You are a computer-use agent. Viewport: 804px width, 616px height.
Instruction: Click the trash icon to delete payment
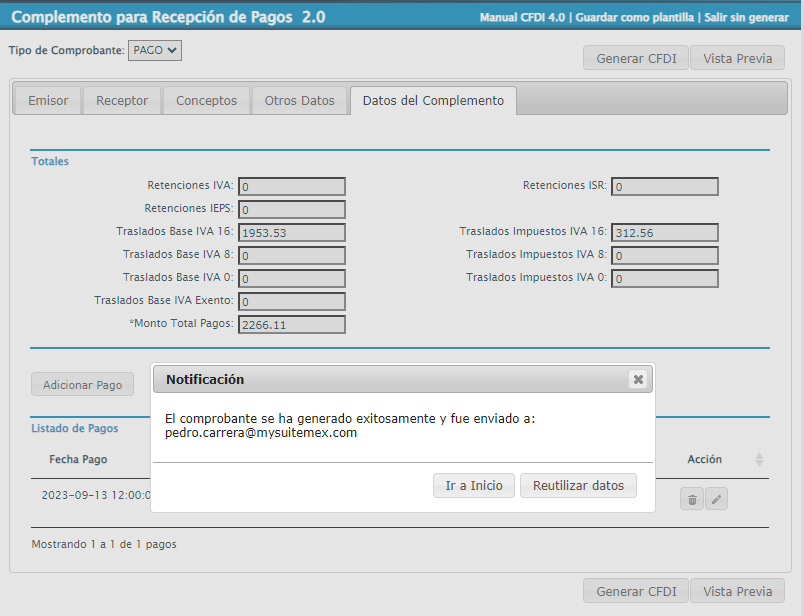tap(691, 499)
